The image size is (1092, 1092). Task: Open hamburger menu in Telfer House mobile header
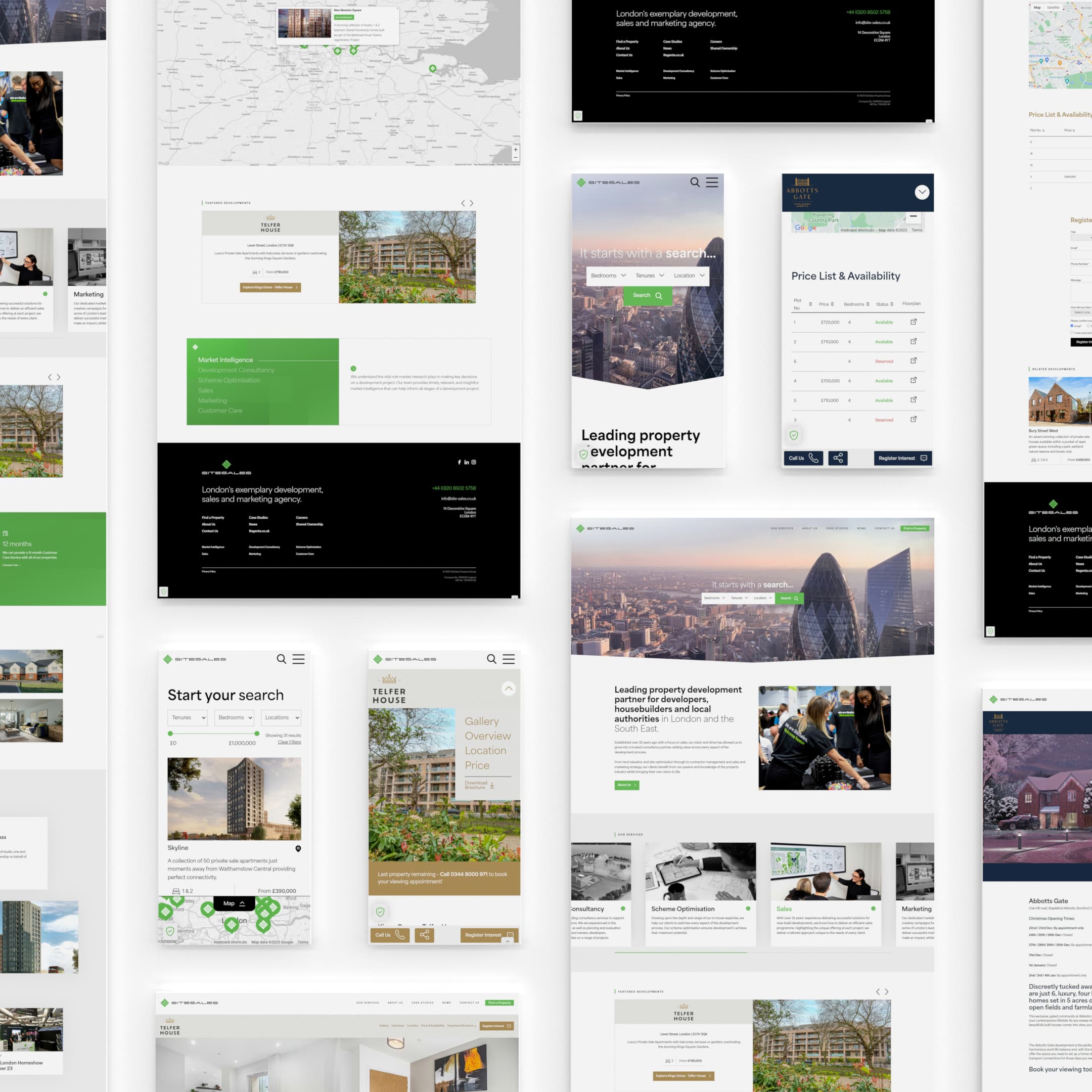coord(509,659)
